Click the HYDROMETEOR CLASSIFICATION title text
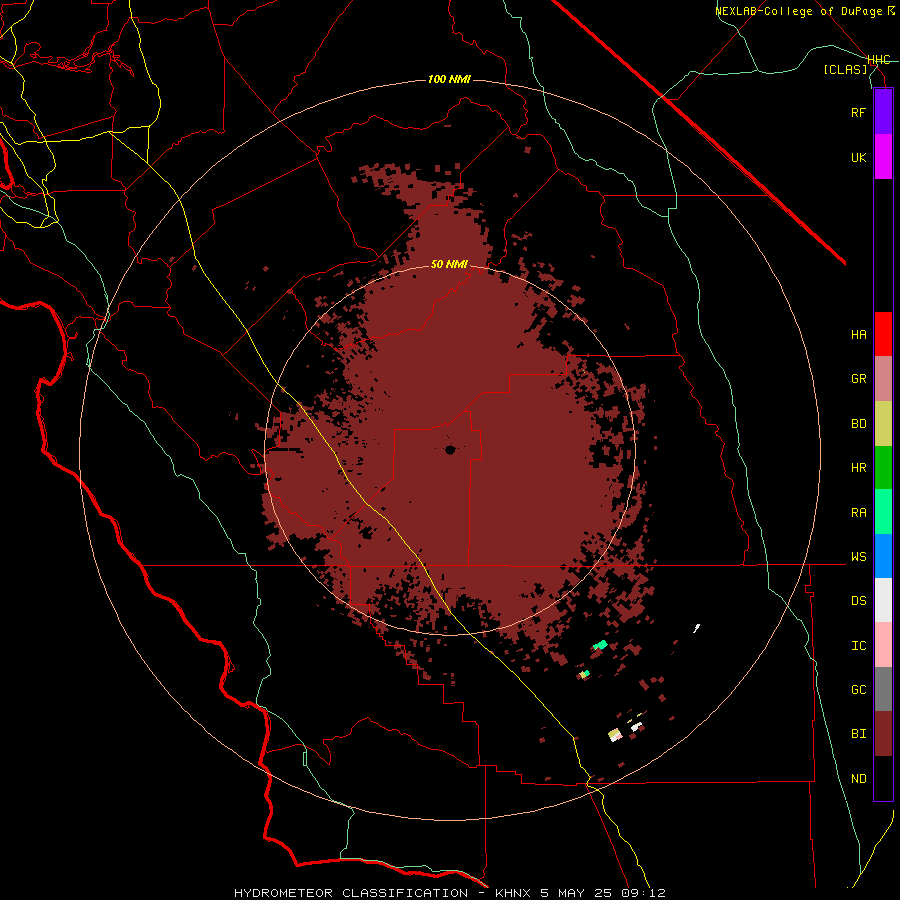The height and width of the screenshot is (900, 900). [351, 893]
